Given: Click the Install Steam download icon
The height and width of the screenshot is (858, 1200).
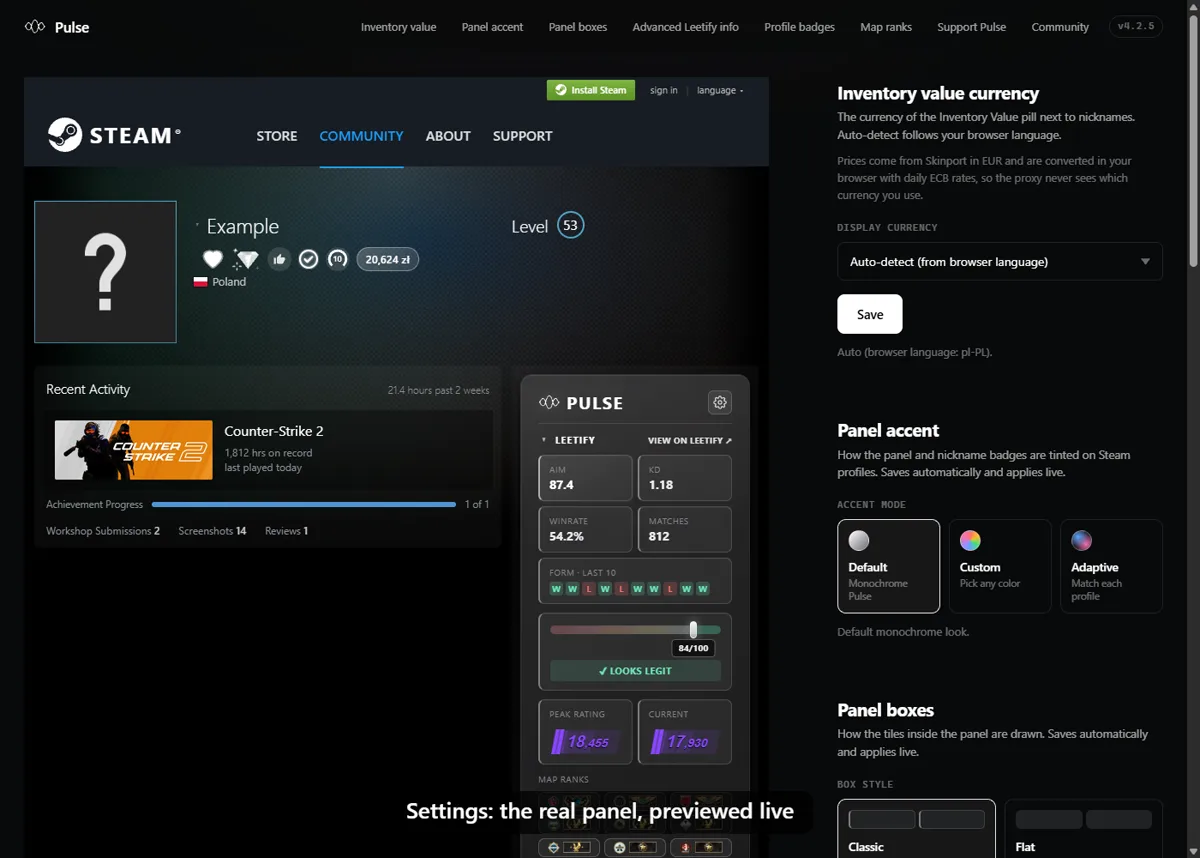Looking at the screenshot, I should pos(561,90).
